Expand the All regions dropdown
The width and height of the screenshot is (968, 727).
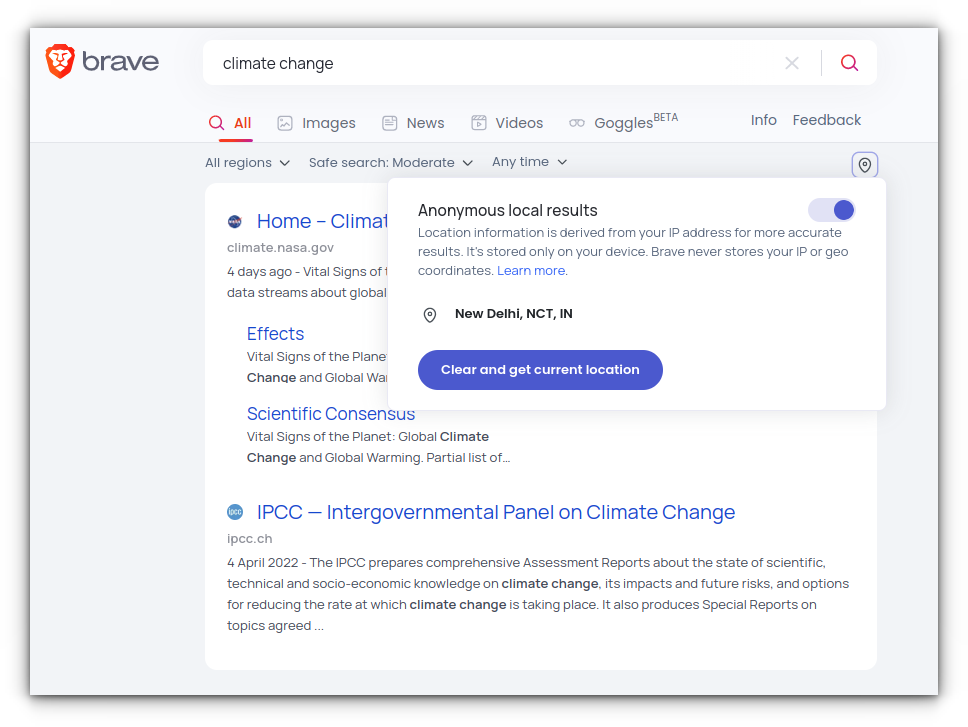pyautogui.click(x=248, y=163)
